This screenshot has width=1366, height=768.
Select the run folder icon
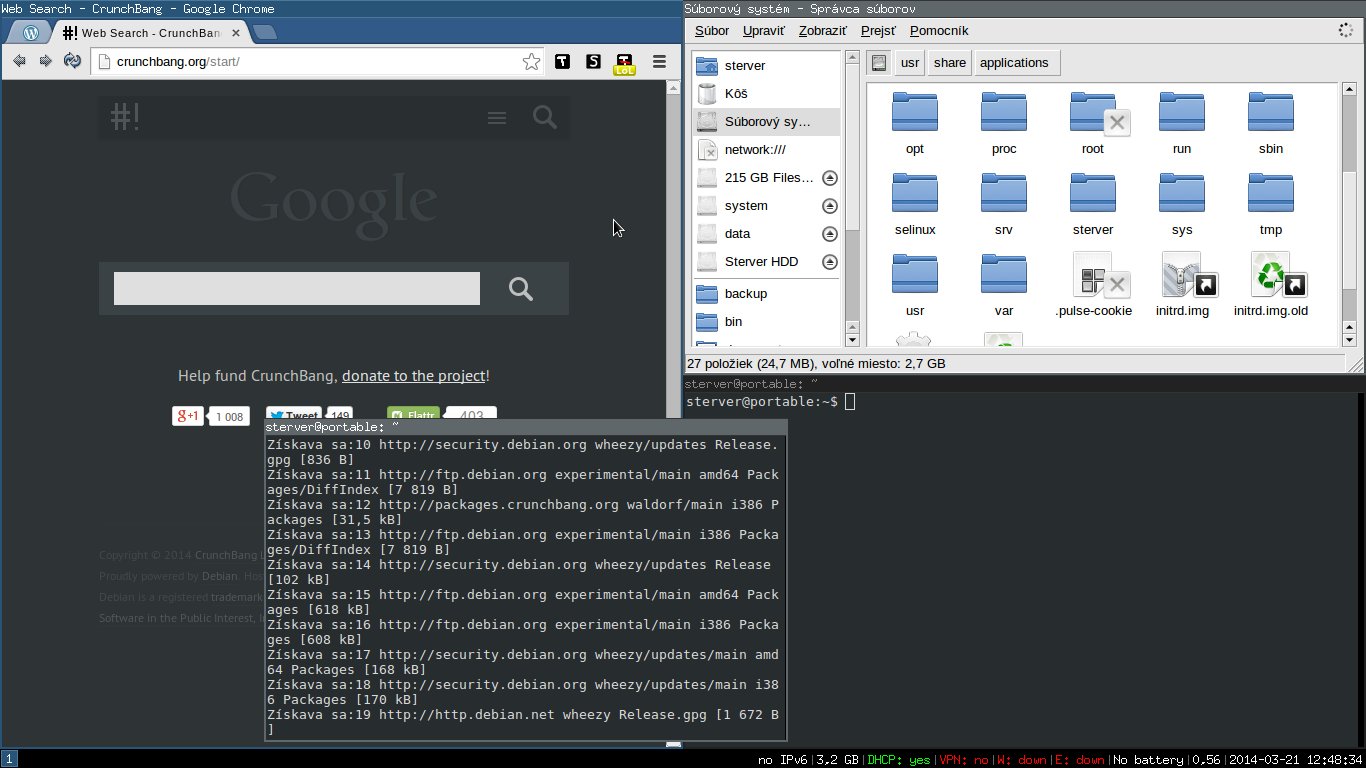(x=1182, y=113)
